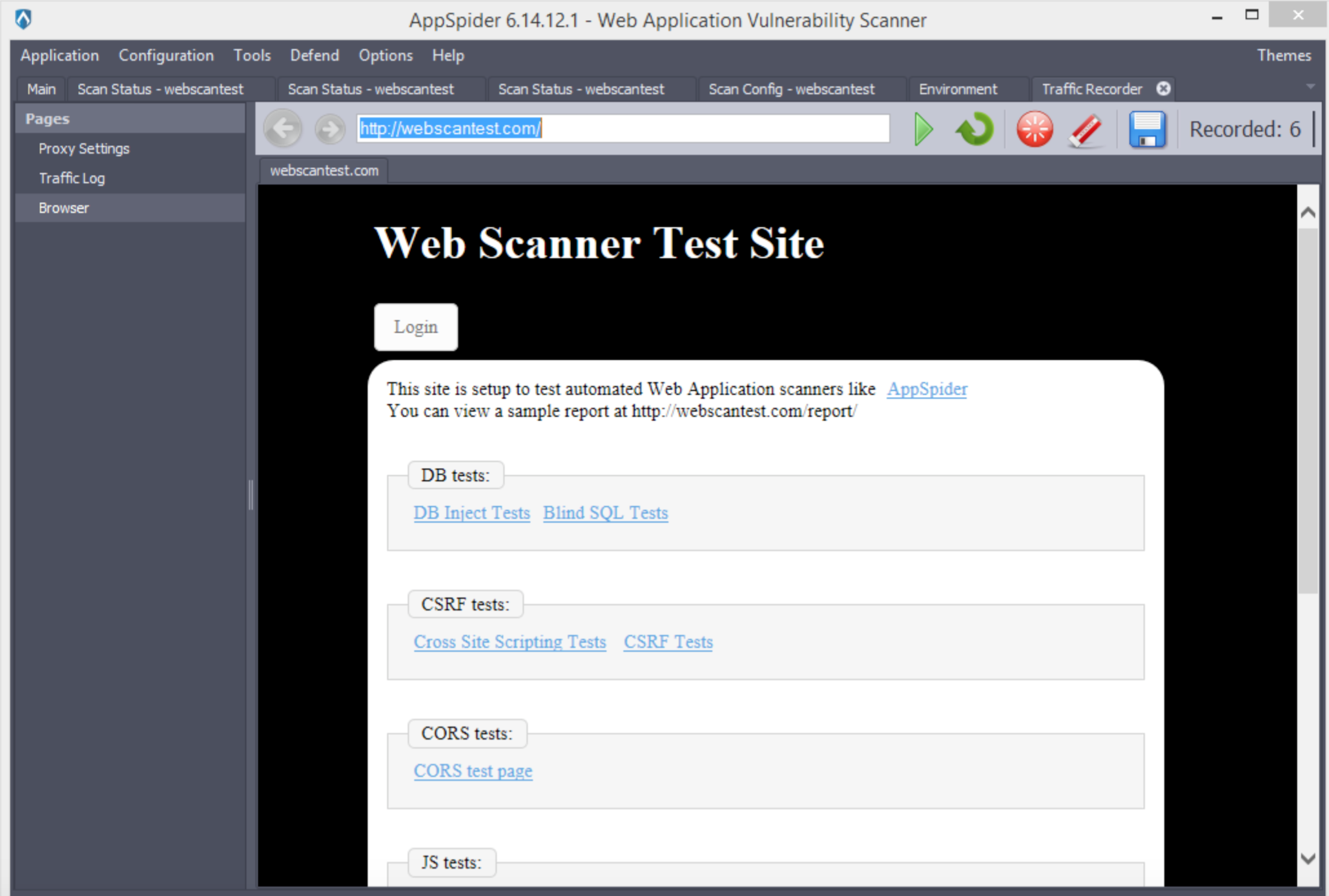This screenshot has width=1329, height=896.
Task: Click the scrollbar down arrow
Action: (x=1308, y=859)
